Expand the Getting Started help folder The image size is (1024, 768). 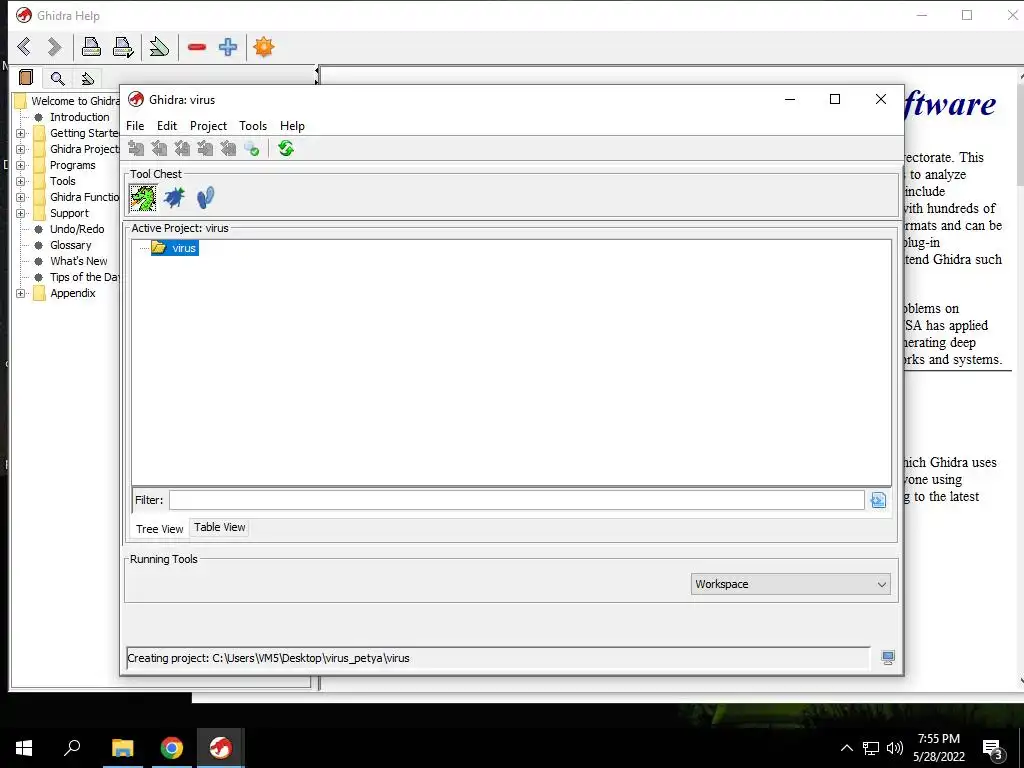20,133
